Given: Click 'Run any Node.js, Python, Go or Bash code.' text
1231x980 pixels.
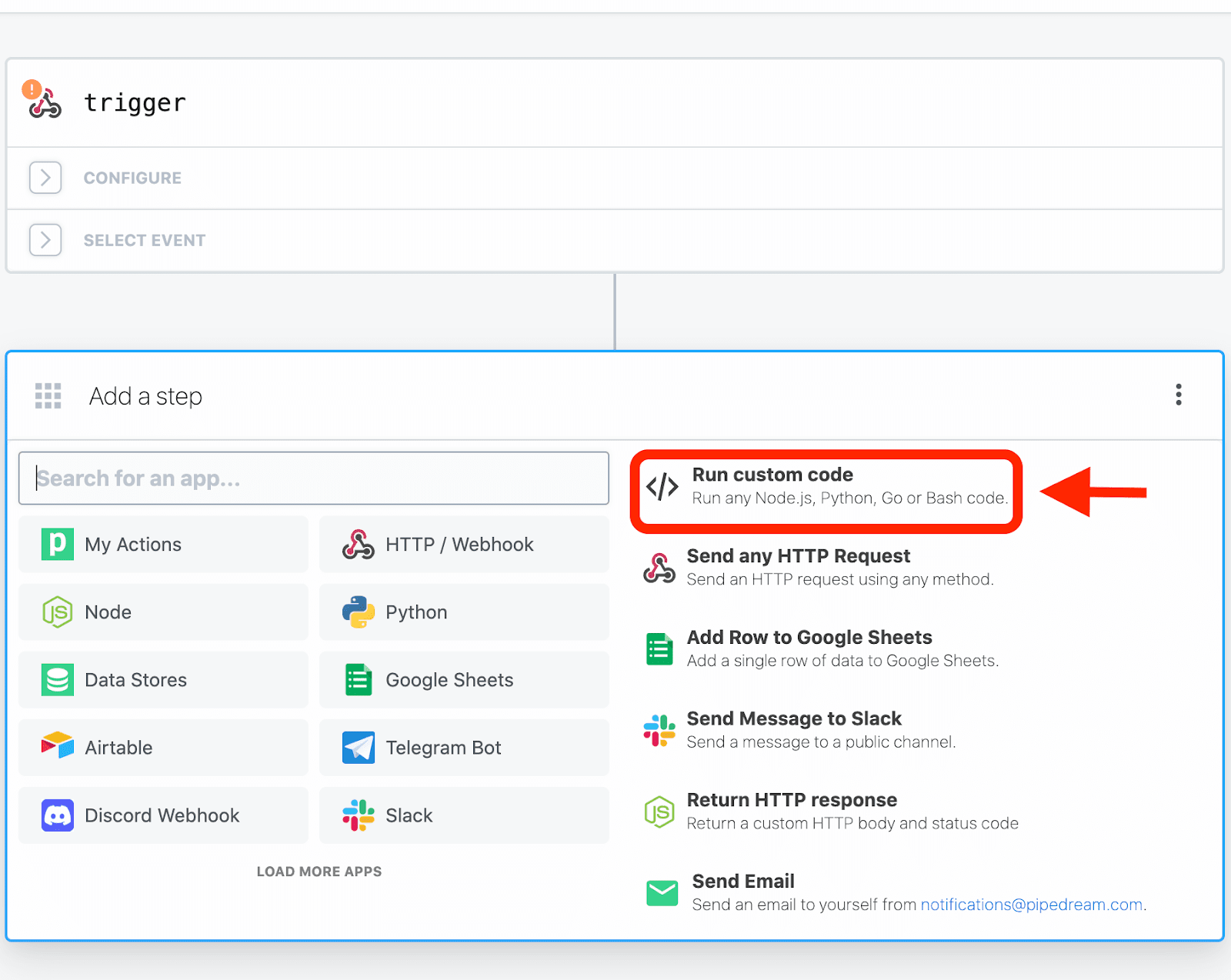Looking at the screenshot, I should pos(850,498).
